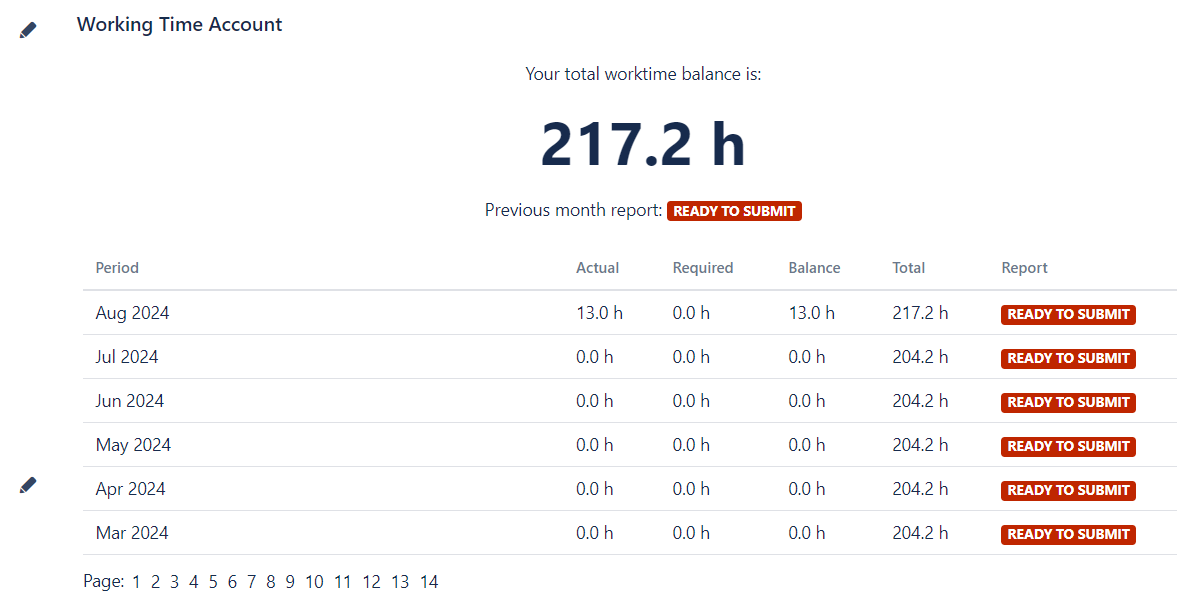Click the Mar 2024 READY TO SUBMIT badge
The image size is (1177, 602).
coord(1068,534)
